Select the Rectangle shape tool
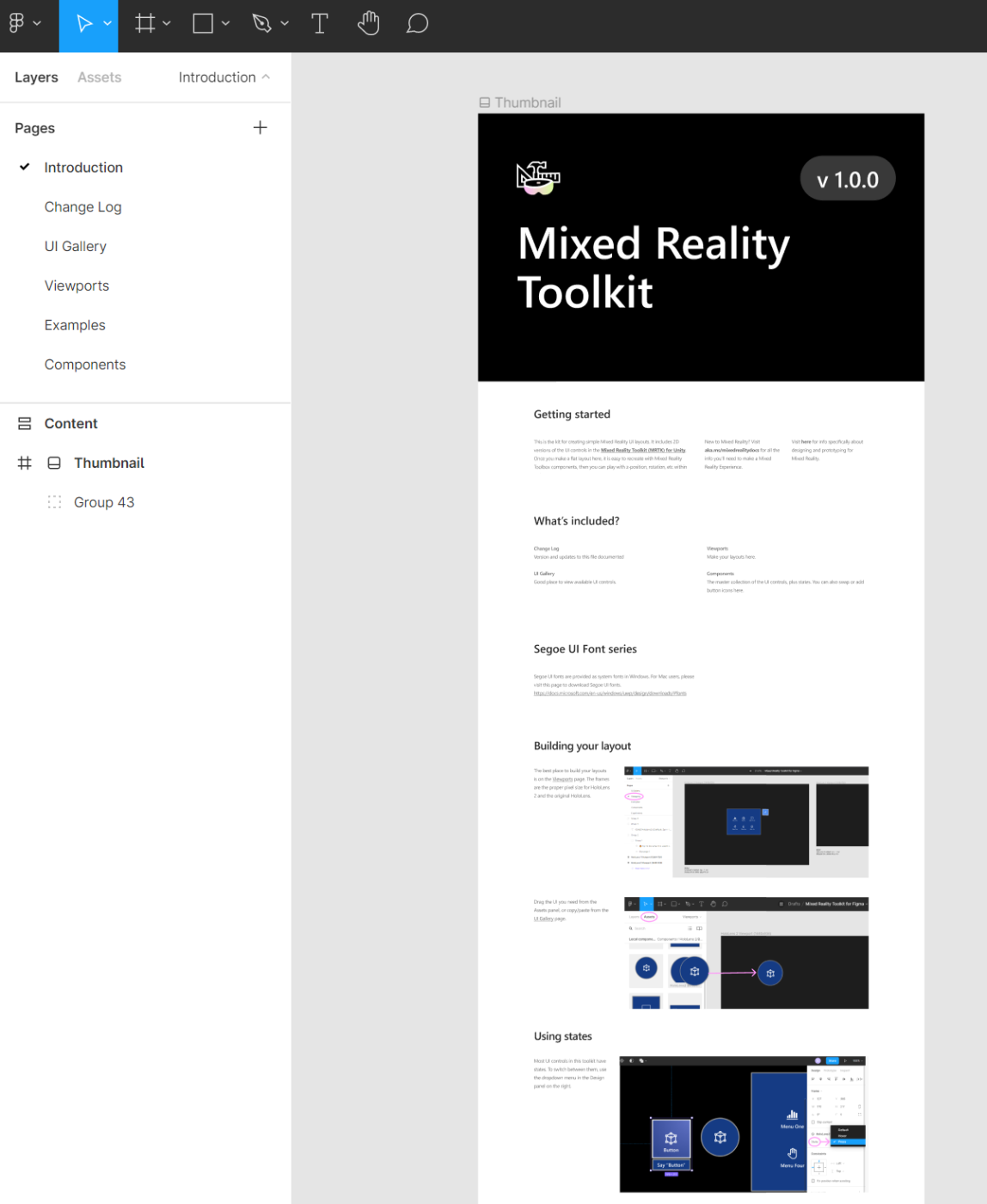This screenshot has height=1204, width=987. tap(203, 23)
